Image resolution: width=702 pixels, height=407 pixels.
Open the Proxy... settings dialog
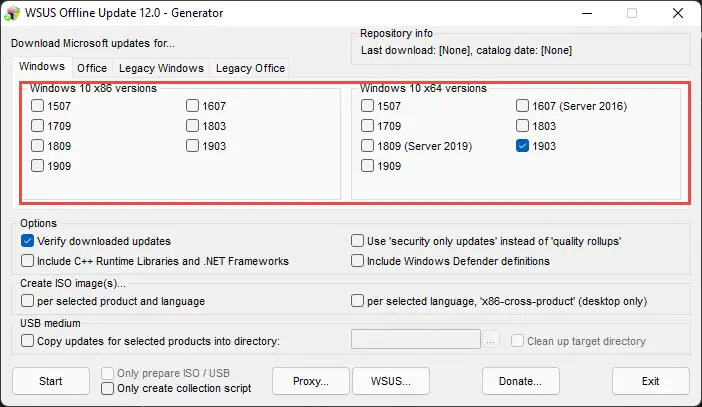(311, 381)
